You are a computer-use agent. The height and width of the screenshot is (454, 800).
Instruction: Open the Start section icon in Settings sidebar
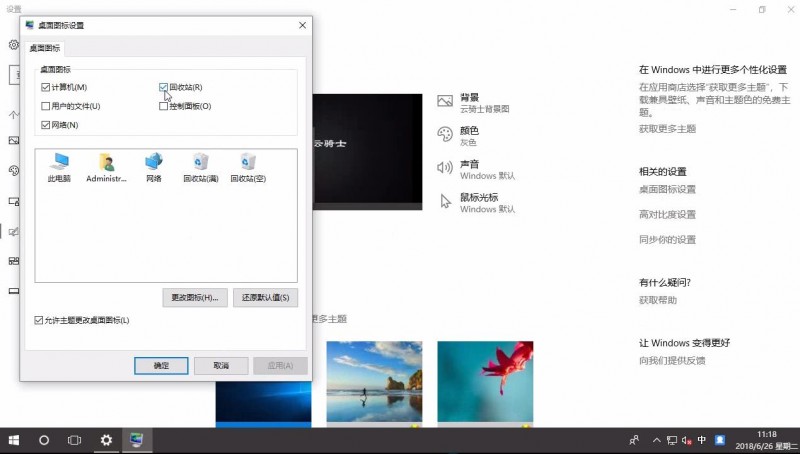(14, 261)
